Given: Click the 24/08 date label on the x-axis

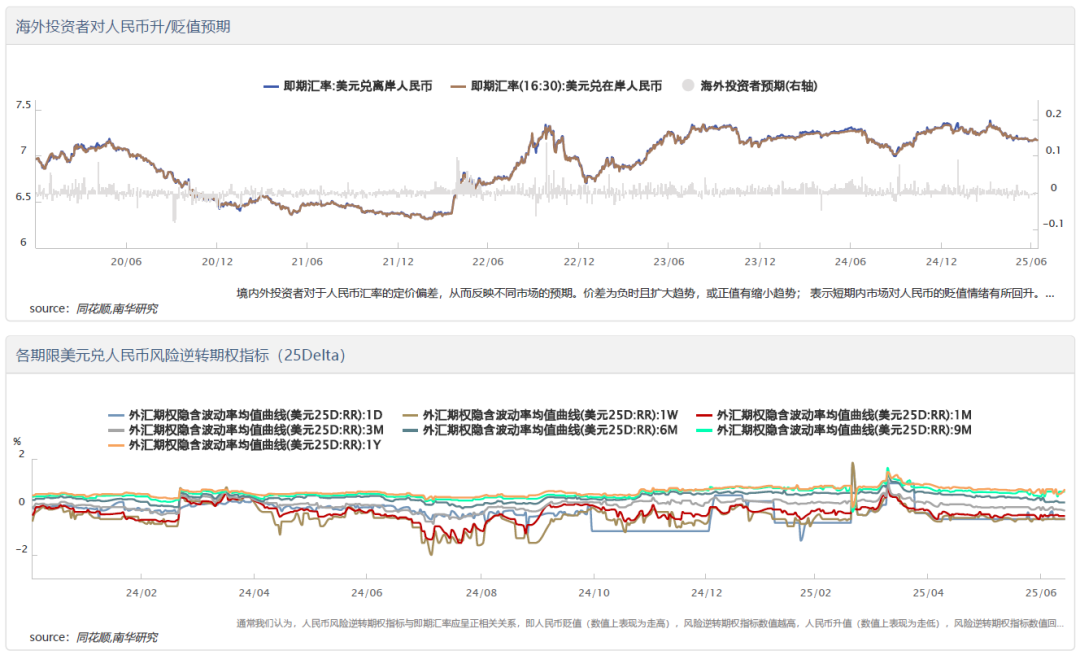Looking at the screenshot, I should coord(481,592).
